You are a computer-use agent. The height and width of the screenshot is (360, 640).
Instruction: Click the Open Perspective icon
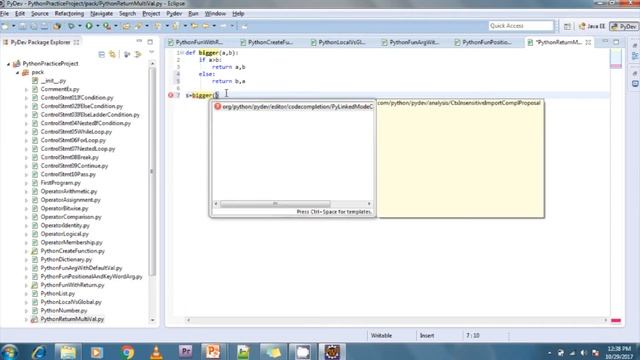(567, 26)
